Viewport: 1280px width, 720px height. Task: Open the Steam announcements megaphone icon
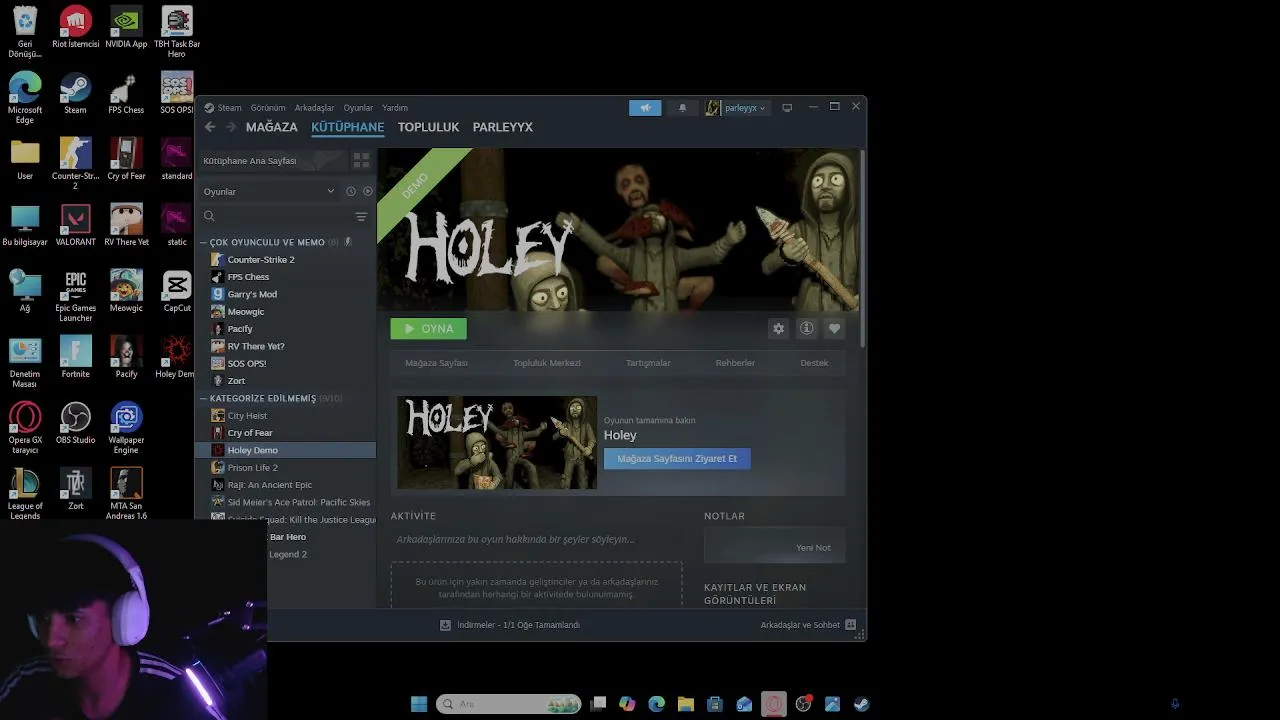[645, 108]
